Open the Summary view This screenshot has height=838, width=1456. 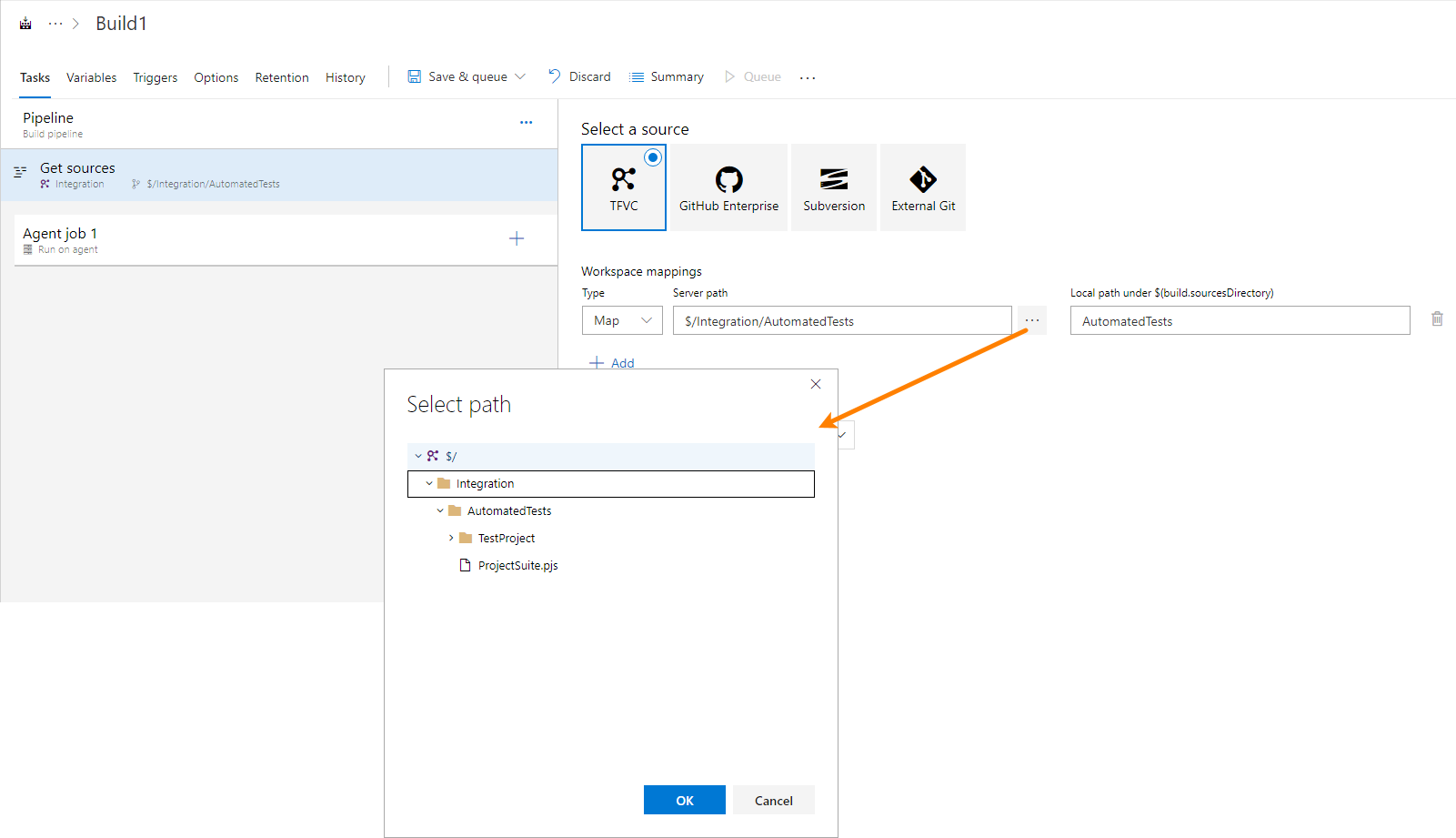pos(666,76)
